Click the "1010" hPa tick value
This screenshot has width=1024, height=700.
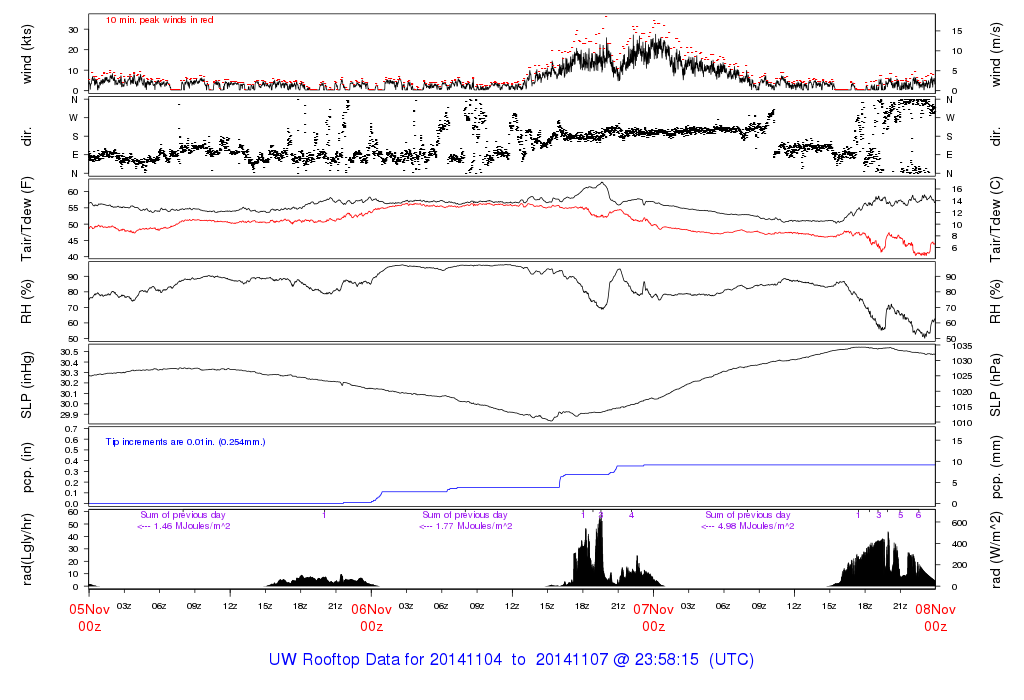(x=963, y=423)
